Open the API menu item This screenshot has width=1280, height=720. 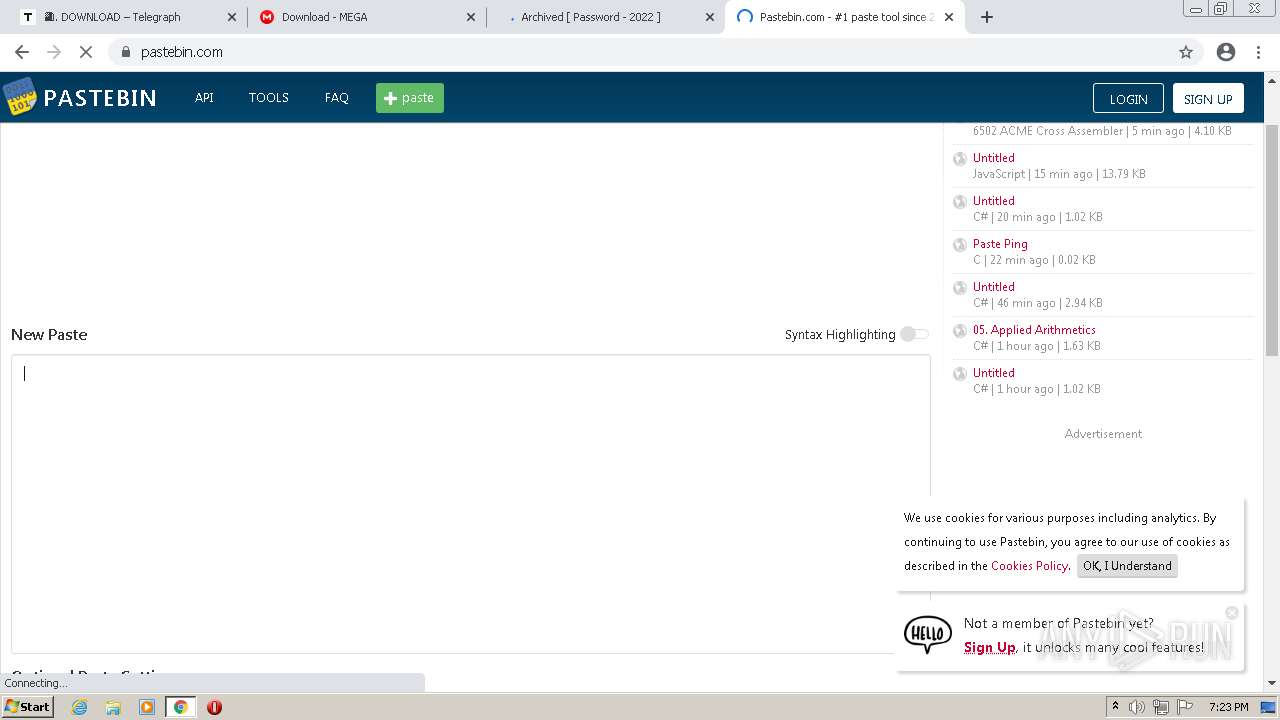204,97
